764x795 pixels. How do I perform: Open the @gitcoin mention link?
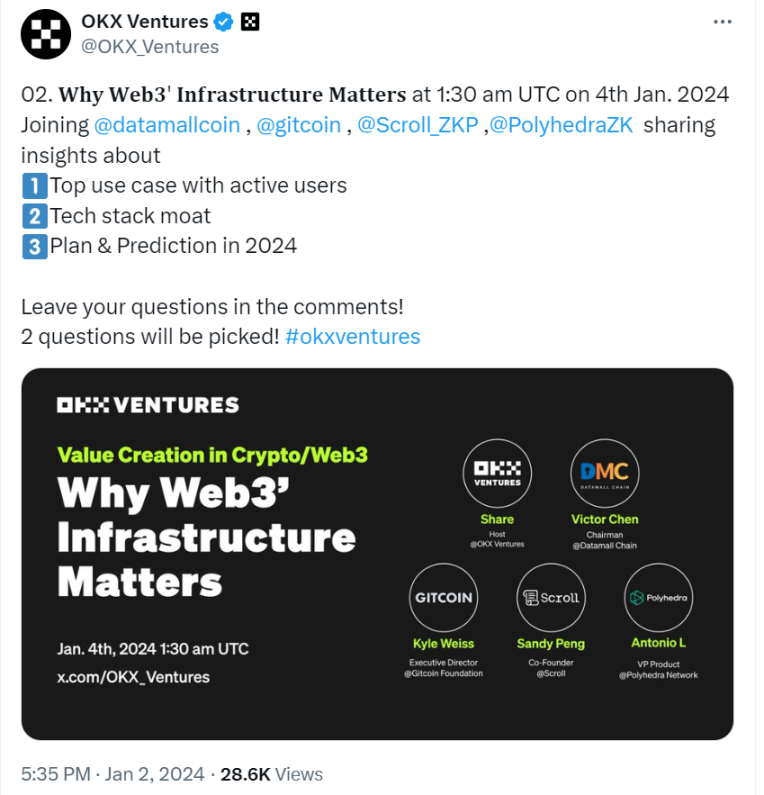(299, 125)
